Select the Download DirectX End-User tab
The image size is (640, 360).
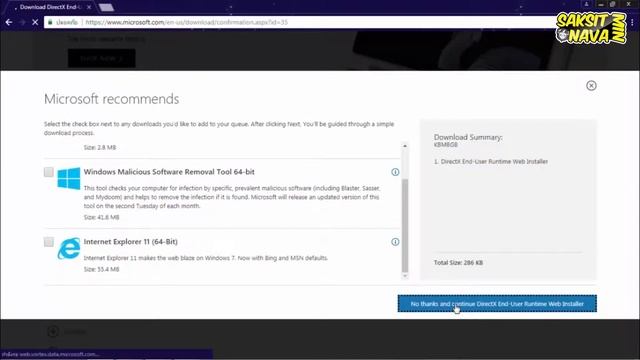(x=50, y=7)
